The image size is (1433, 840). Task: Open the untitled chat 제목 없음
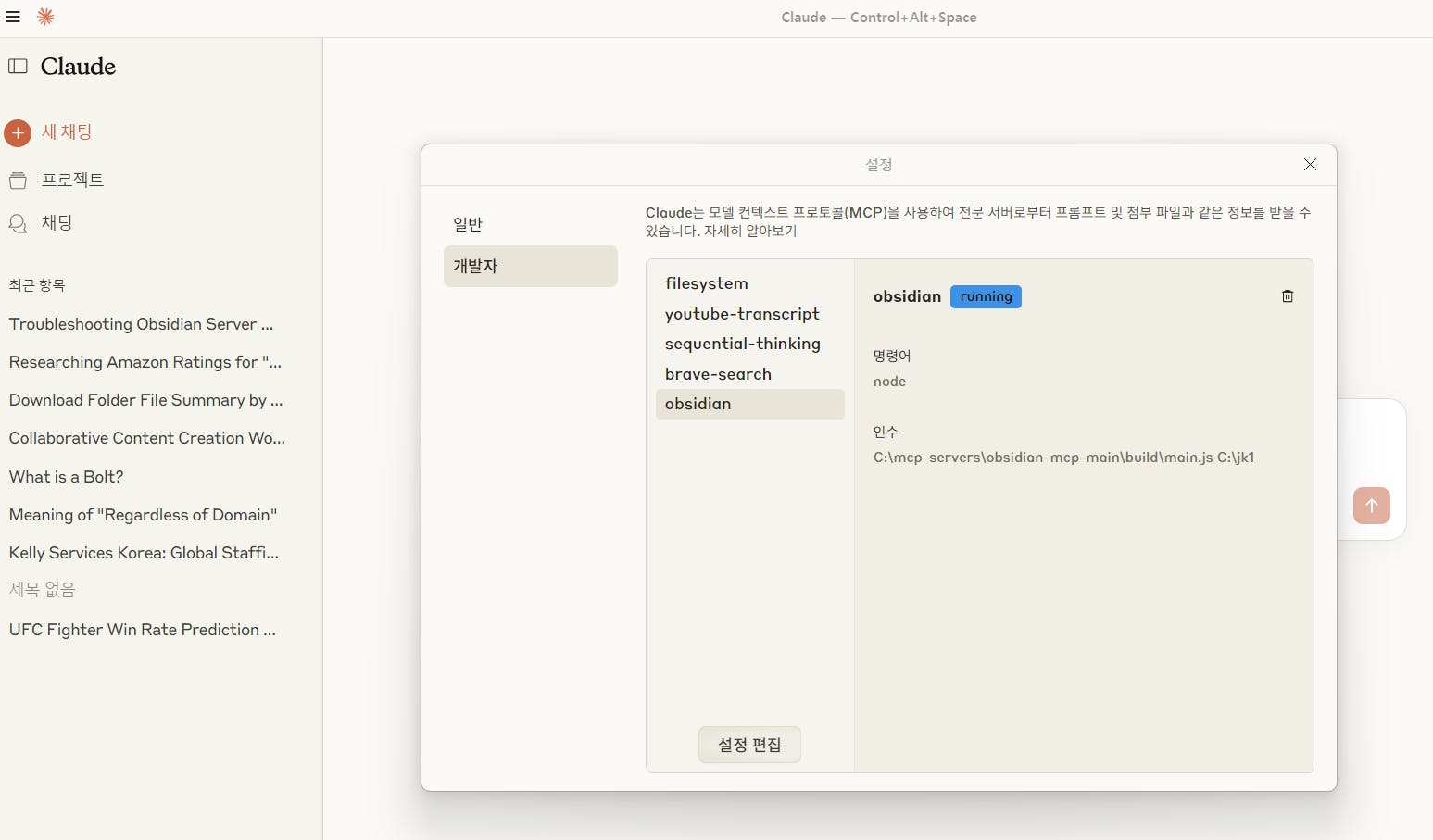(x=43, y=590)
